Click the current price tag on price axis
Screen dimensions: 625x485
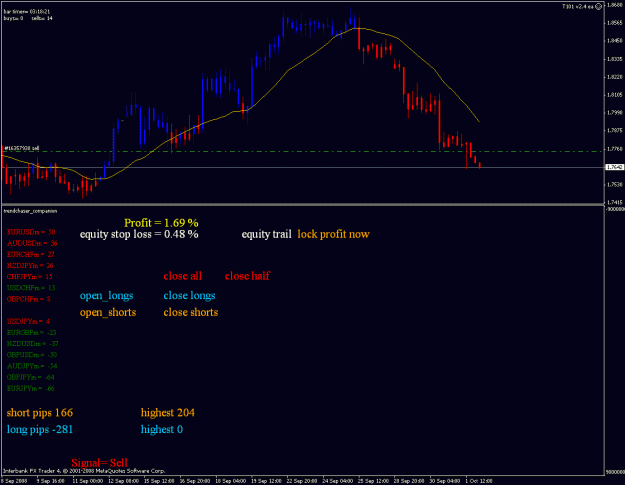click(614, 167)
